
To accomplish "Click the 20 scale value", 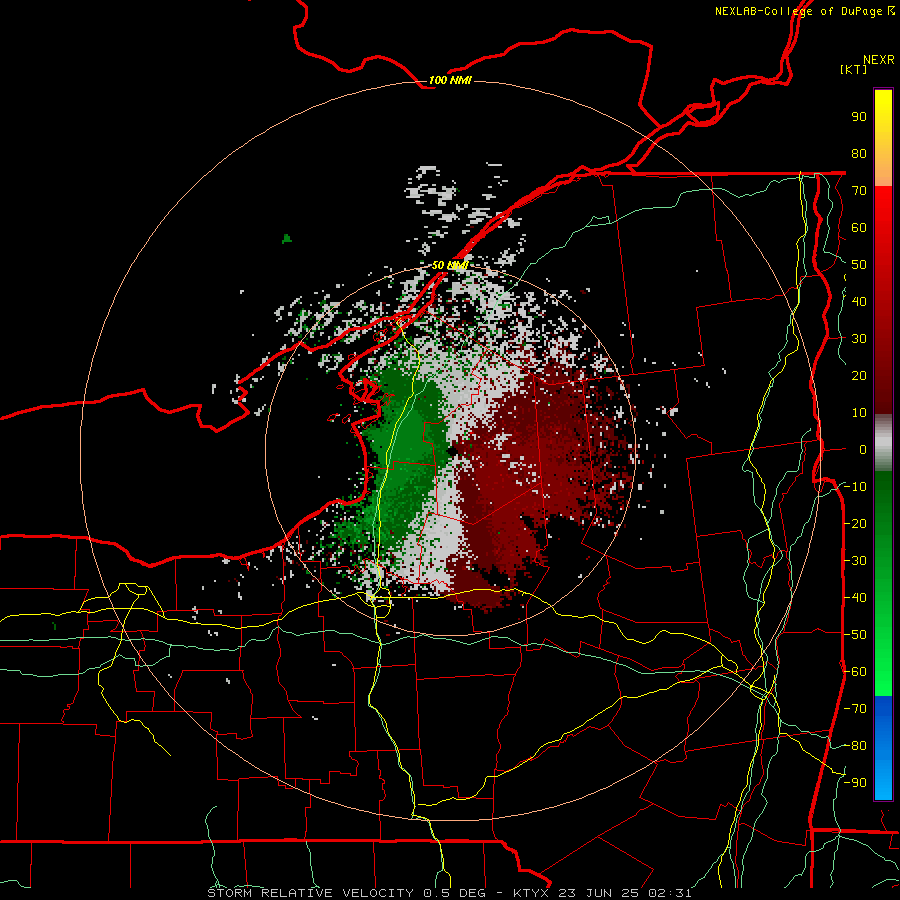I will pos(859,375).
